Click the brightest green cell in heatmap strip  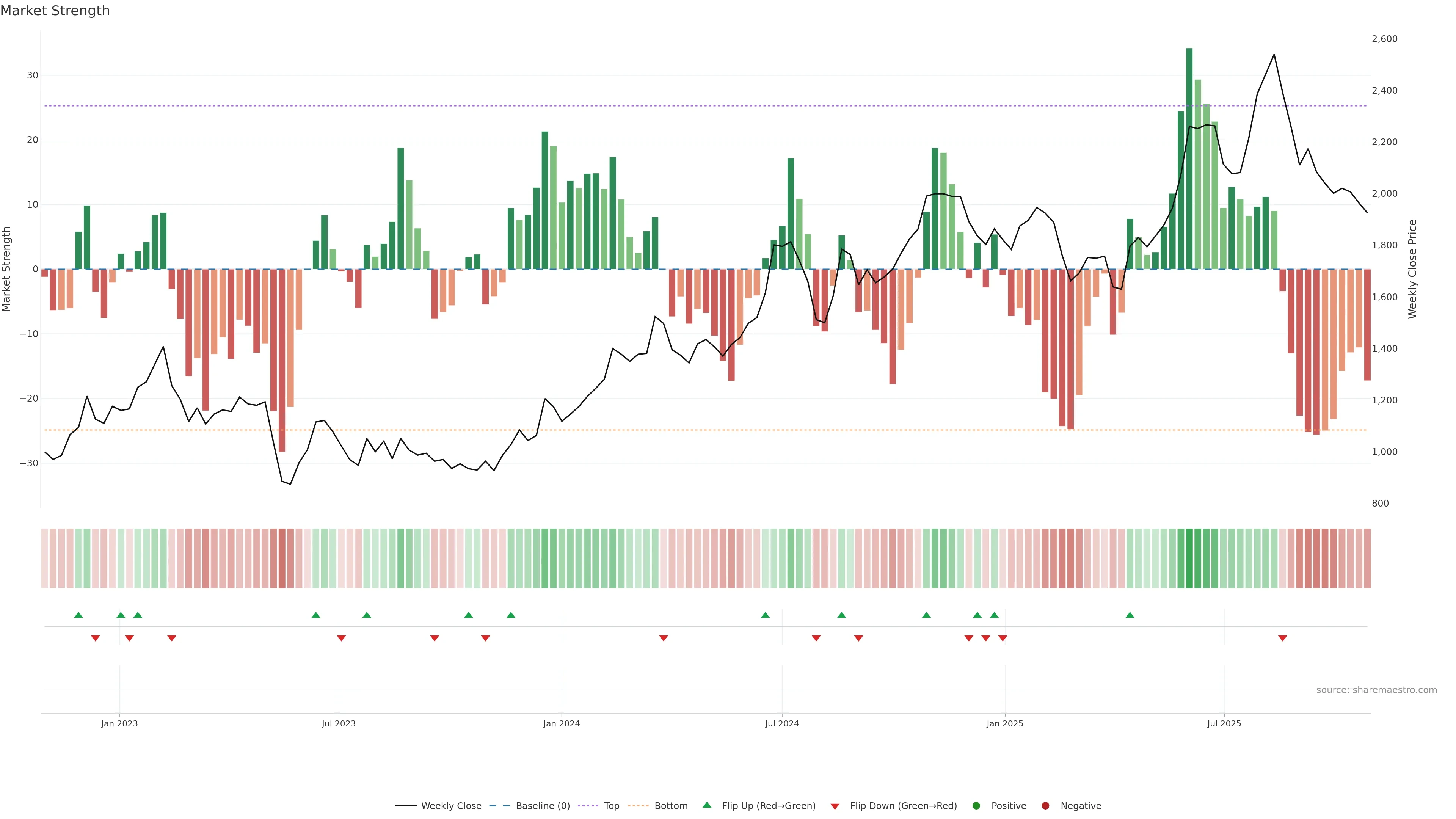point(1189,559)
